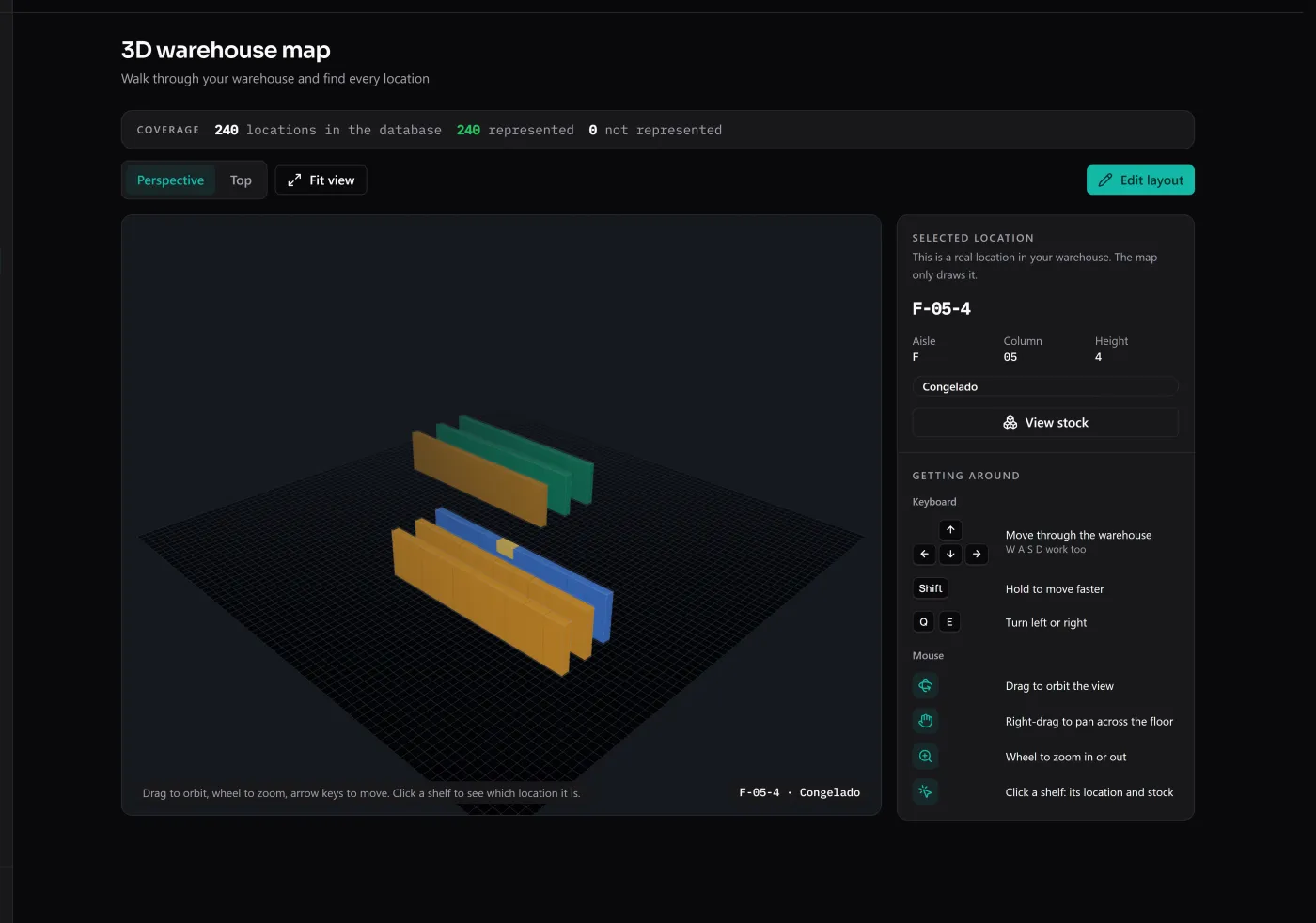Click the Column value 05
This screenshot has width=1316, height=923.
pyautogui.click(x=1010, y=357)
